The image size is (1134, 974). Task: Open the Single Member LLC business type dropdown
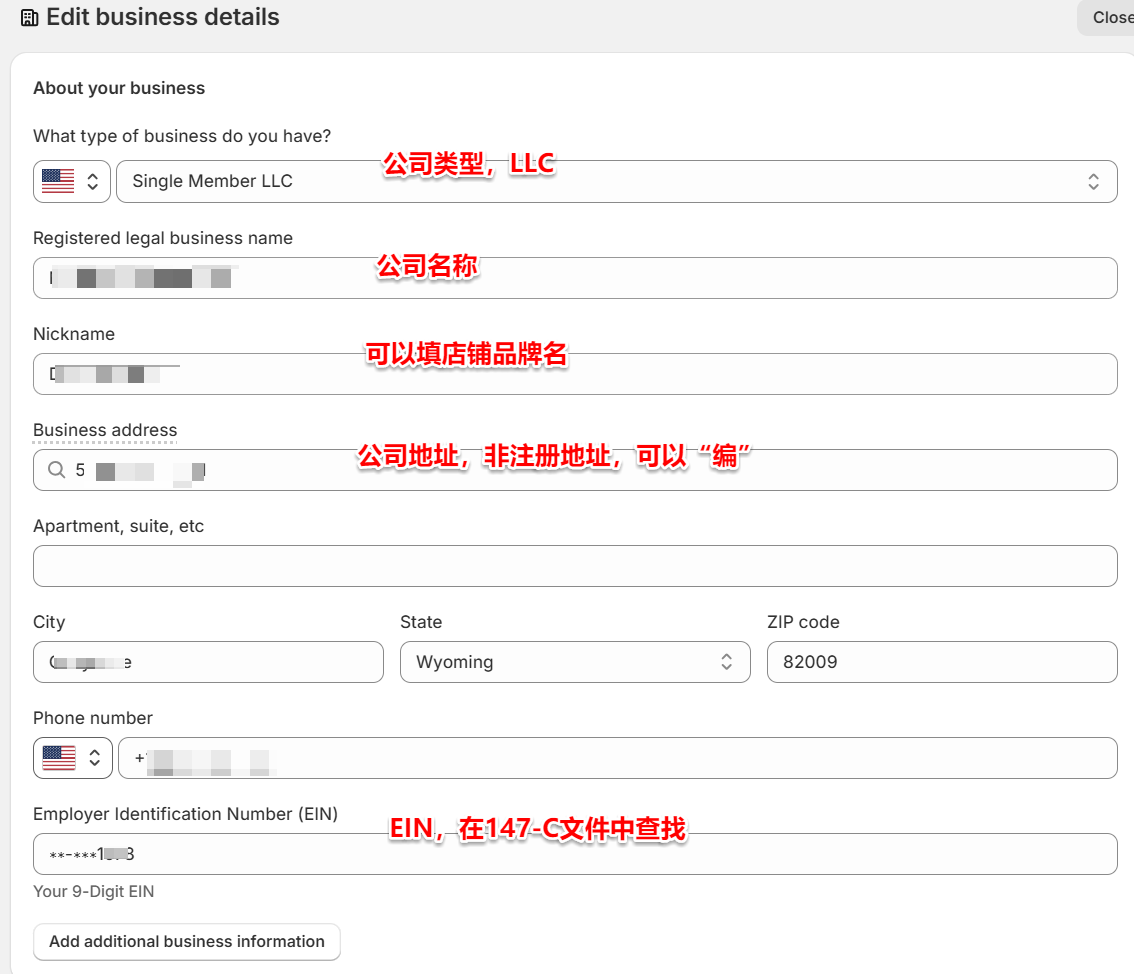pos(617,181)
